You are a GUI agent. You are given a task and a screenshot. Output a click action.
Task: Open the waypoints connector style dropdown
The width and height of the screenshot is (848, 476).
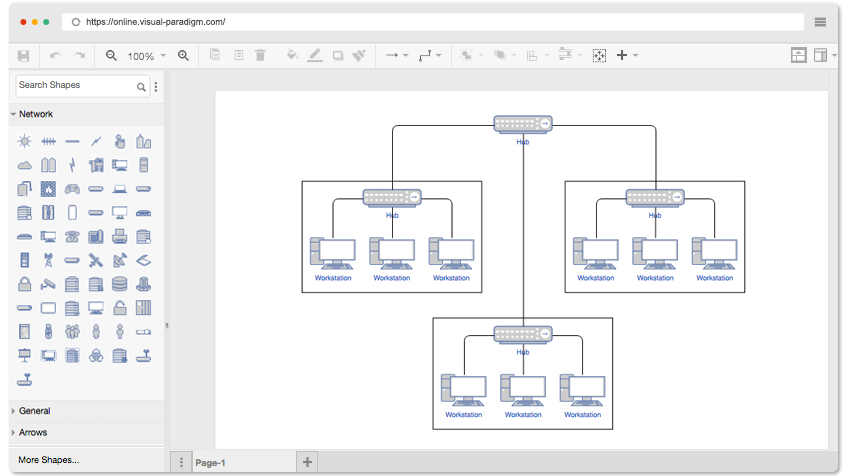point(430,55)
